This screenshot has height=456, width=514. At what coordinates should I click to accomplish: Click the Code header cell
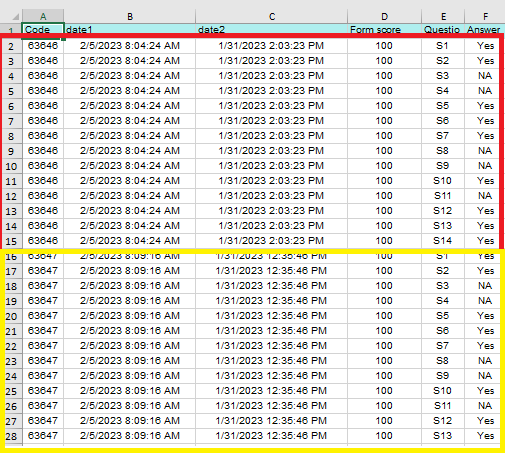coord(43,29)
